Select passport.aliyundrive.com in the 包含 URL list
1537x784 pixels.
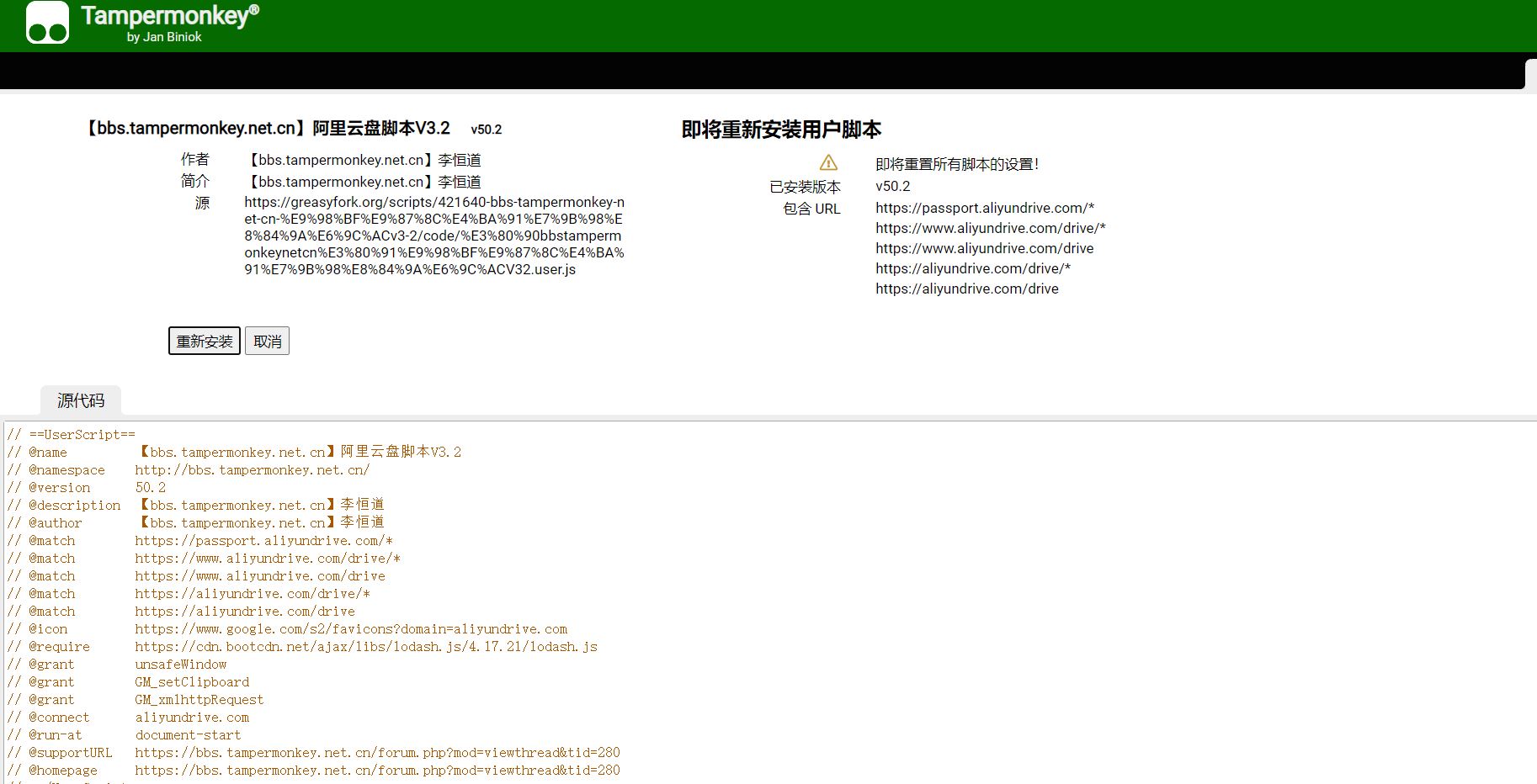(x=984, y=208)
